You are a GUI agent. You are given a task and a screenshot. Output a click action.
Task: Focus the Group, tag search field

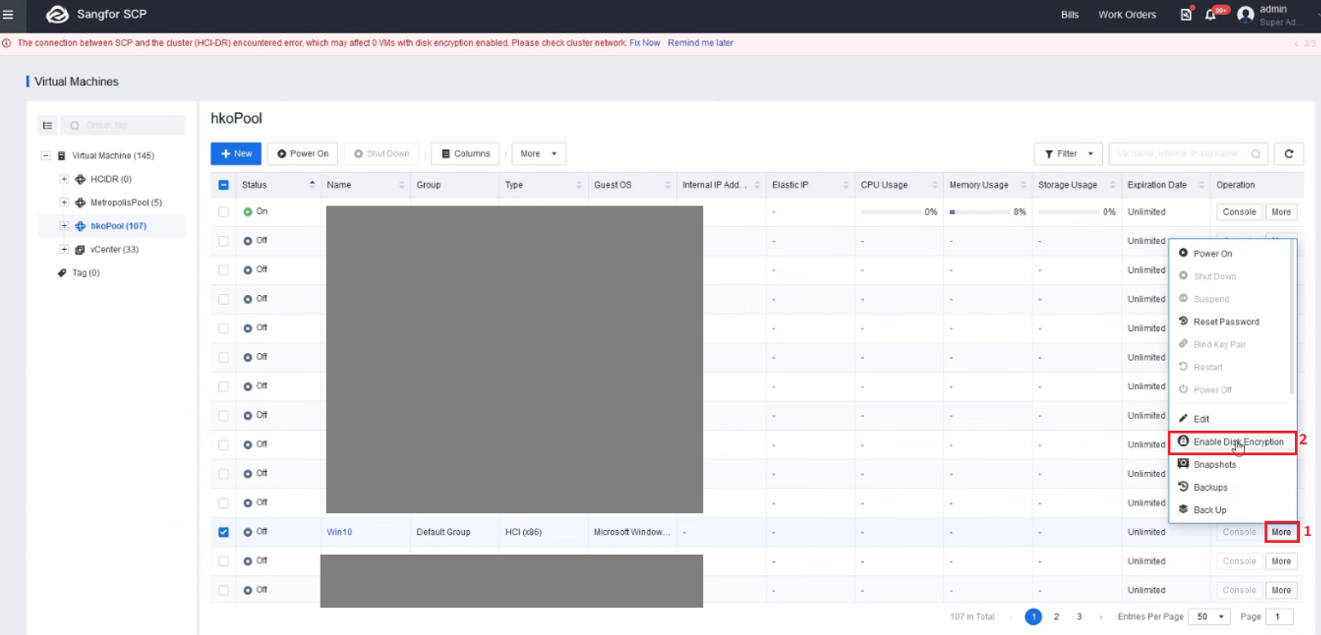click(x=123, y=126)
